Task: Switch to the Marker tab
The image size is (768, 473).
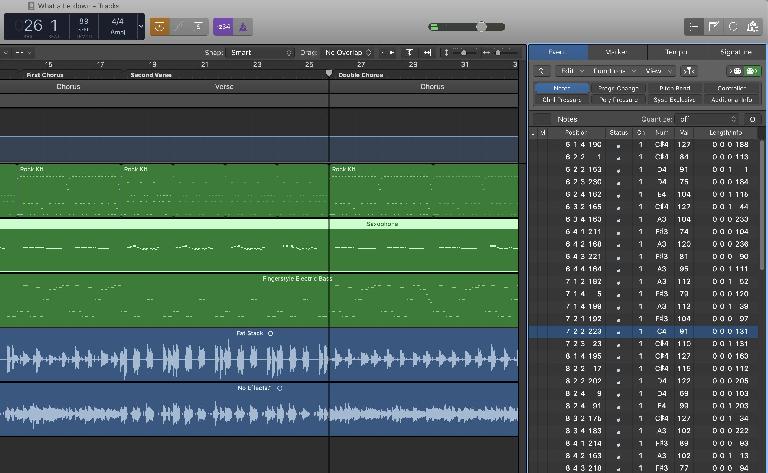Action: click(x=615, y=52)
